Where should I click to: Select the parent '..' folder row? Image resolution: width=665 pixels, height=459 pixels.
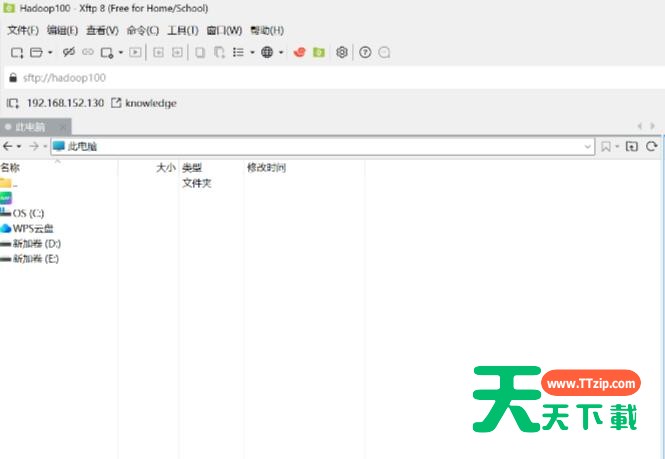[x=9, y=183]
